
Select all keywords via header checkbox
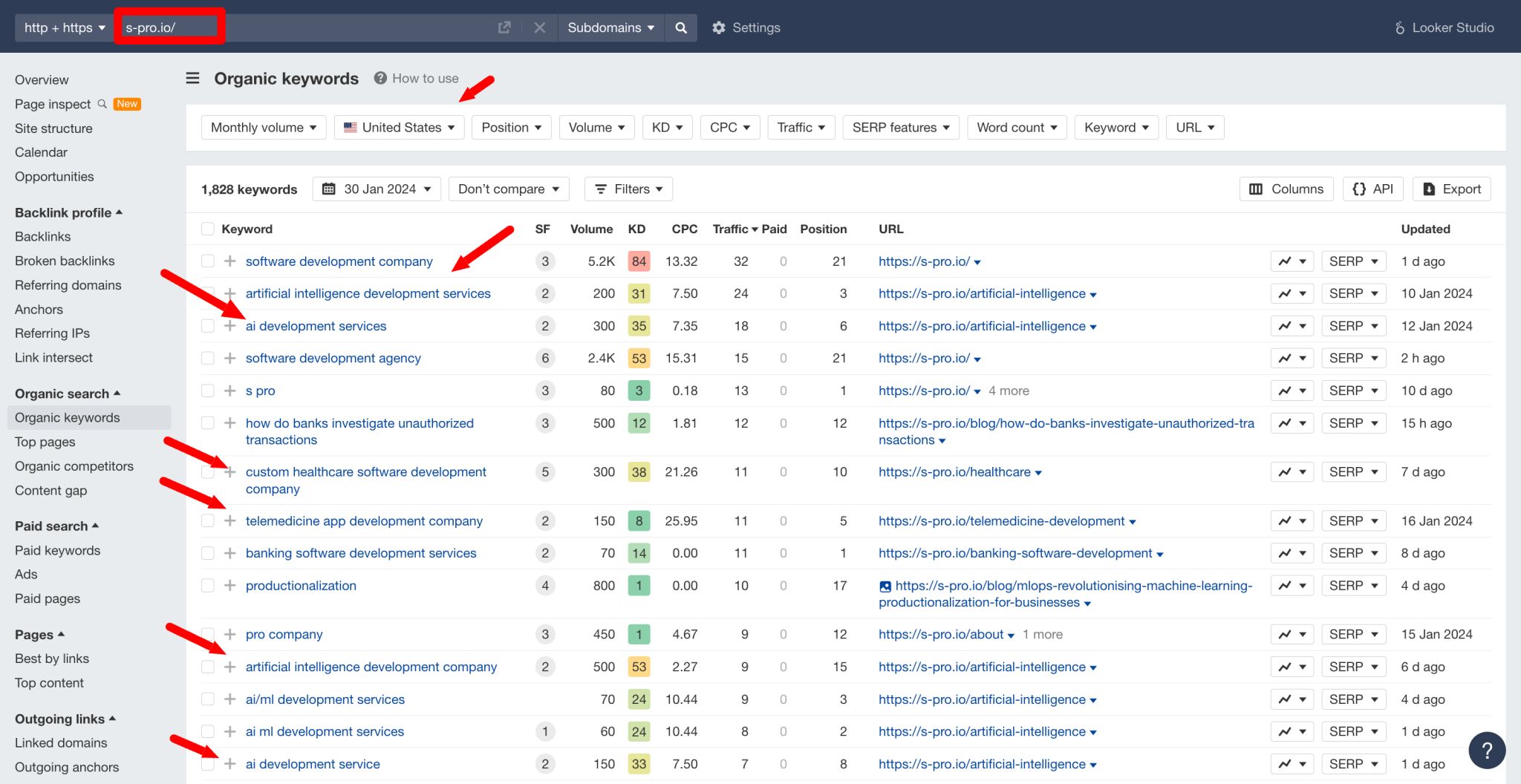pyautogui.click(x=208, y=229)
